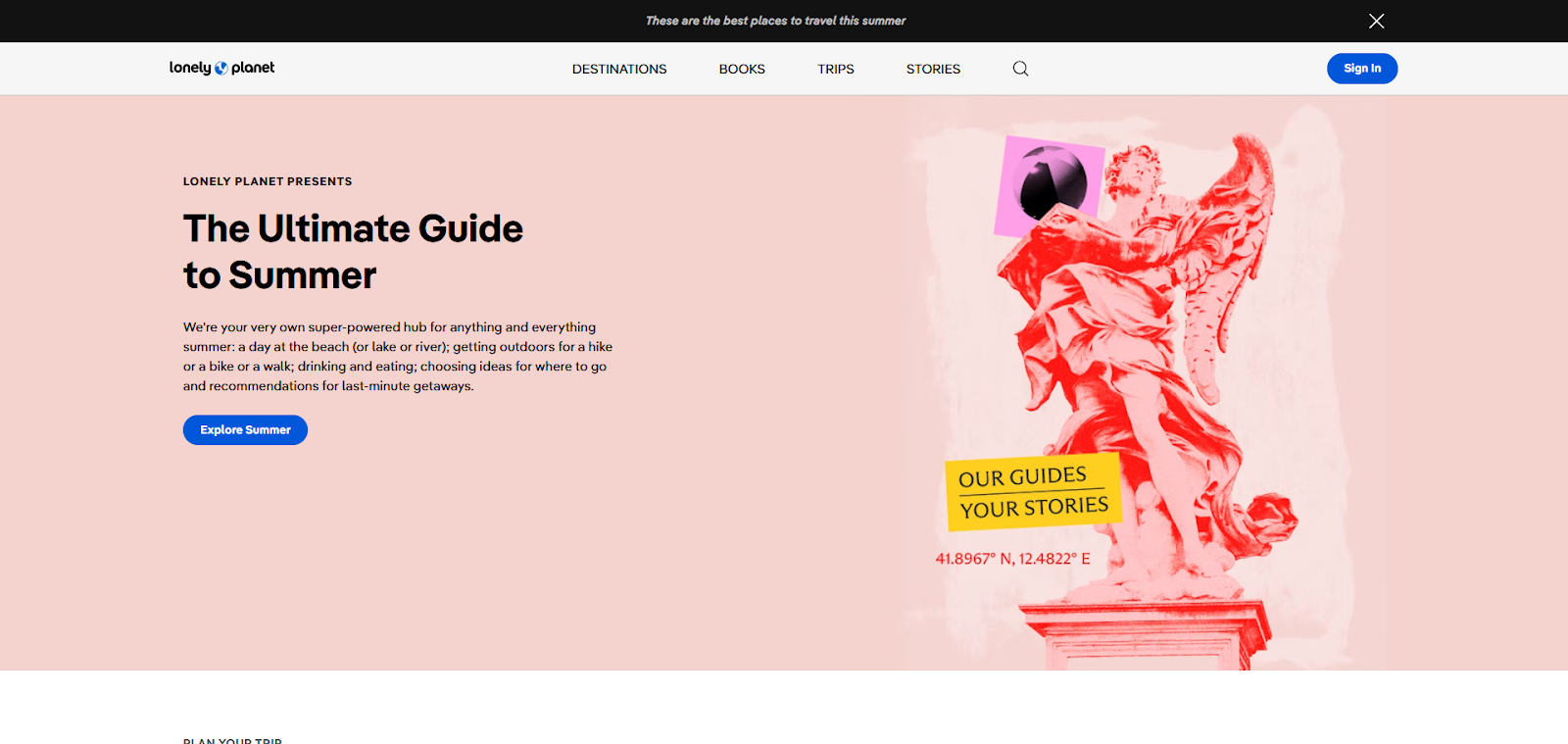The width and height of the screenshot is (1568, 744).
Task: Open the Trips menu
Action: click(836, 69)
